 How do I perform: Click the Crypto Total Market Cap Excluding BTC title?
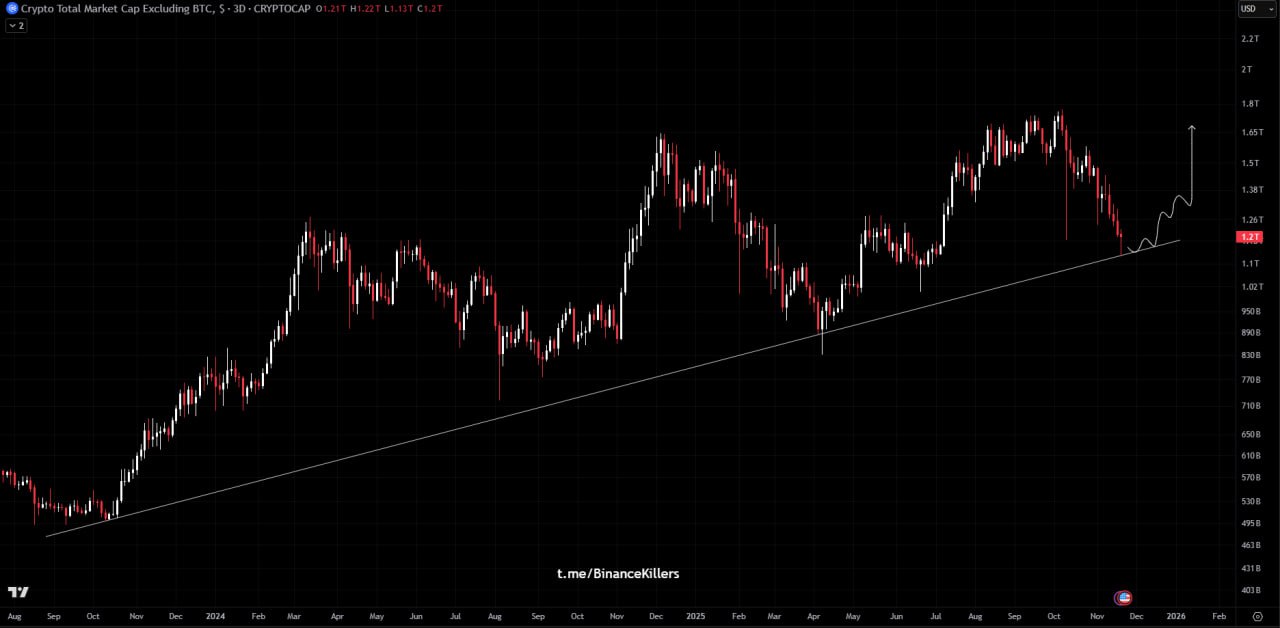tap(112, 9)
